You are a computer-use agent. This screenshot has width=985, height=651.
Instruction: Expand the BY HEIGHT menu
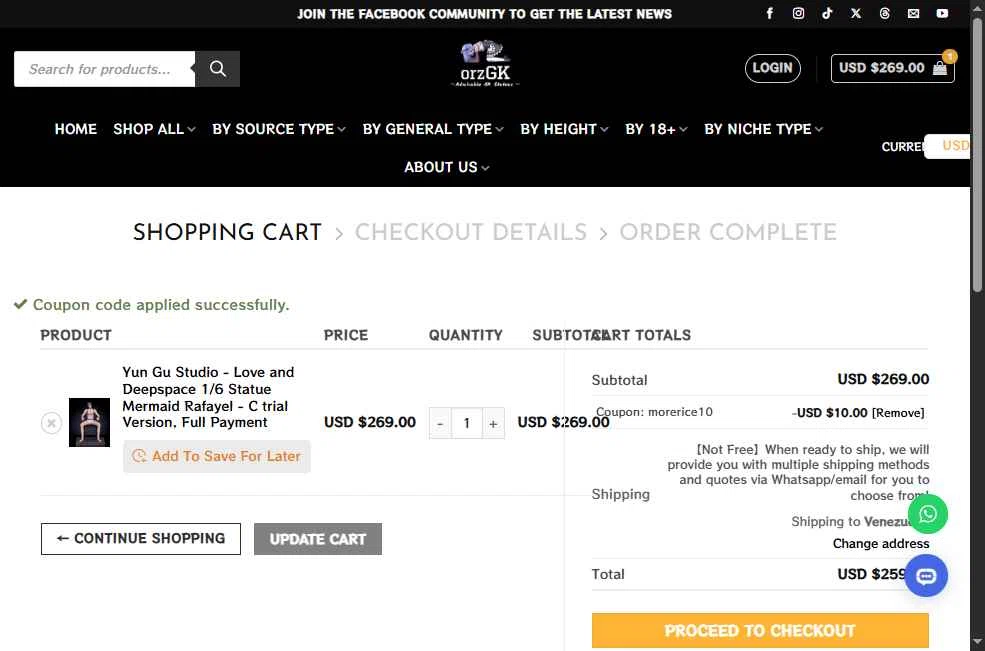(564, 129)
